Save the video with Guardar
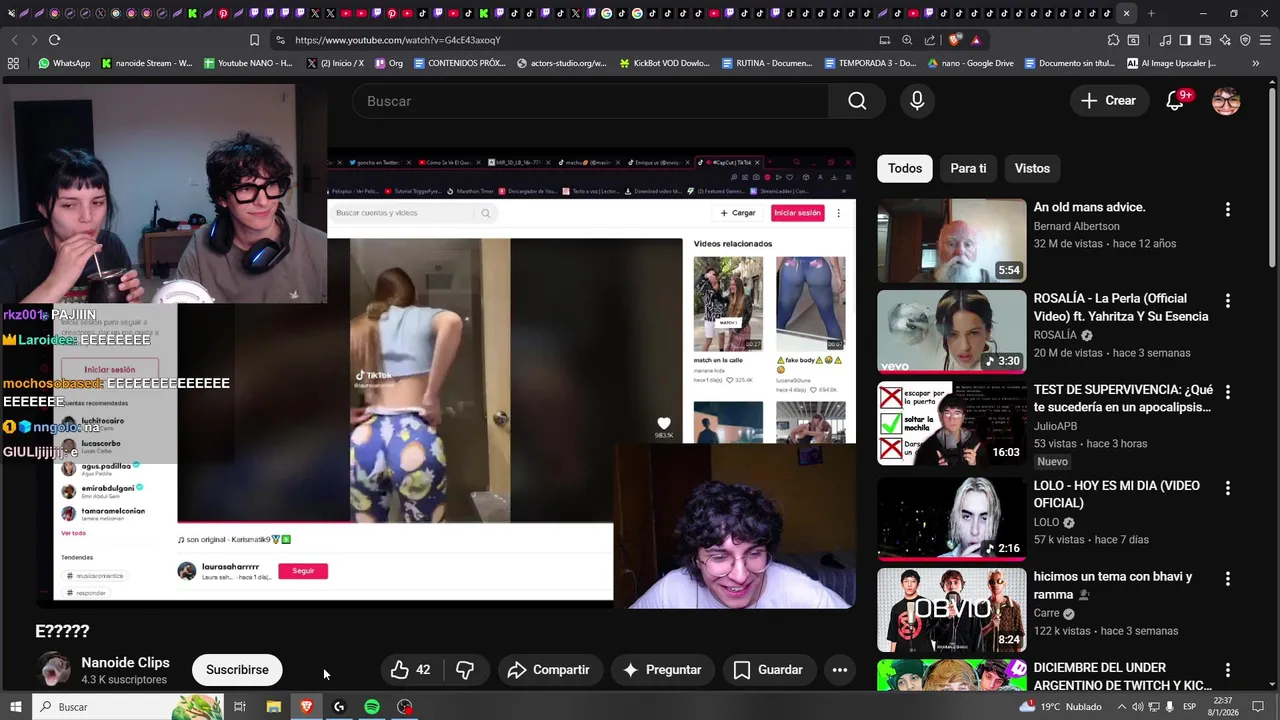 (x=768, y=670)
